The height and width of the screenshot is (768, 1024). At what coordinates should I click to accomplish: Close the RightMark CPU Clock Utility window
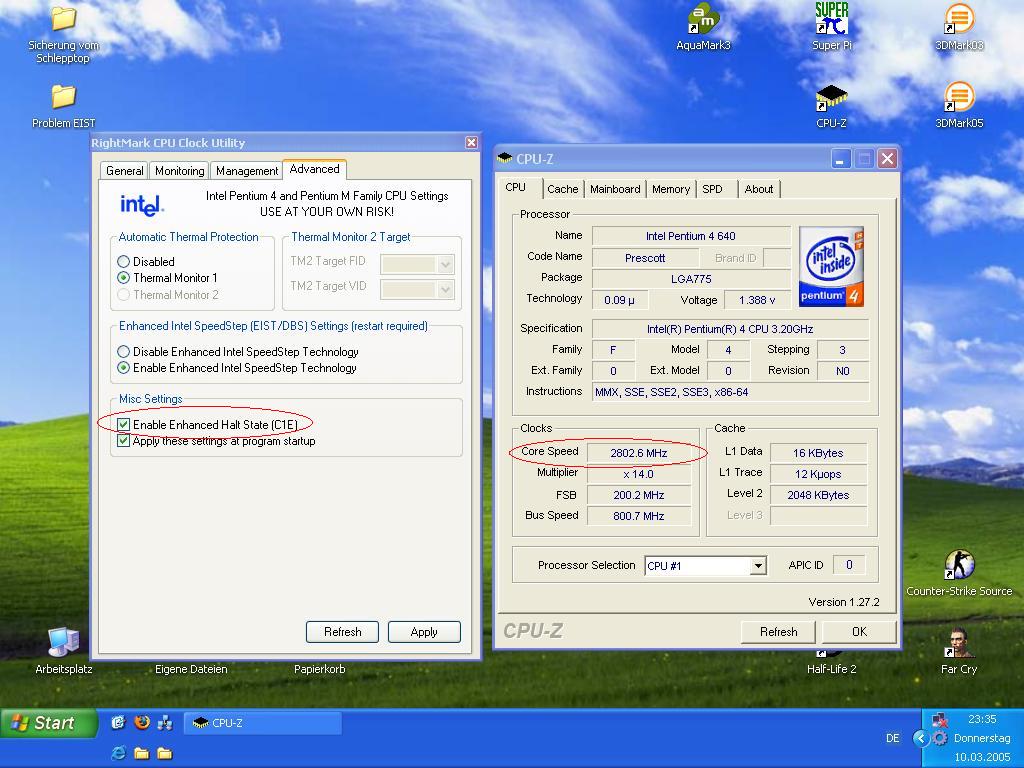472,142
